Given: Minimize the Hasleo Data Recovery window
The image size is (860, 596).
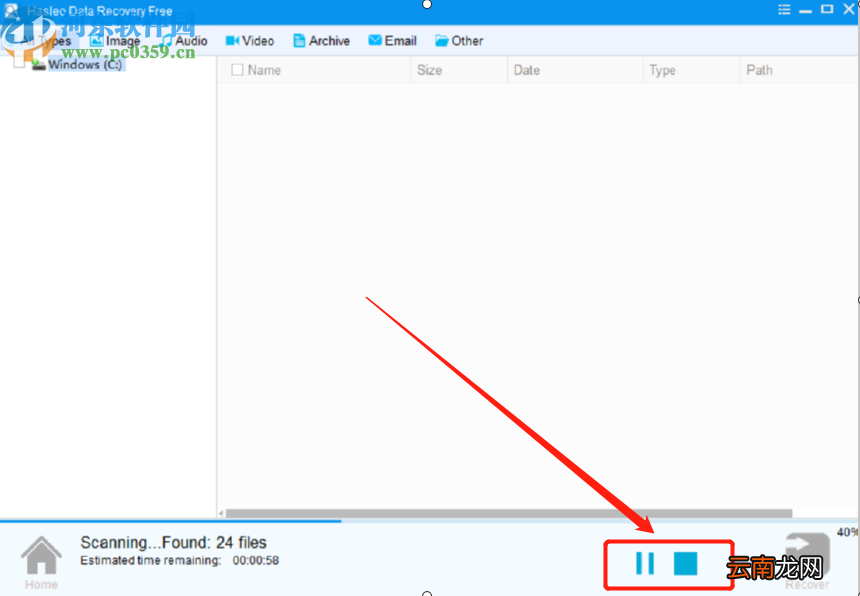Looking at the screenshot, I should (805, 10).
